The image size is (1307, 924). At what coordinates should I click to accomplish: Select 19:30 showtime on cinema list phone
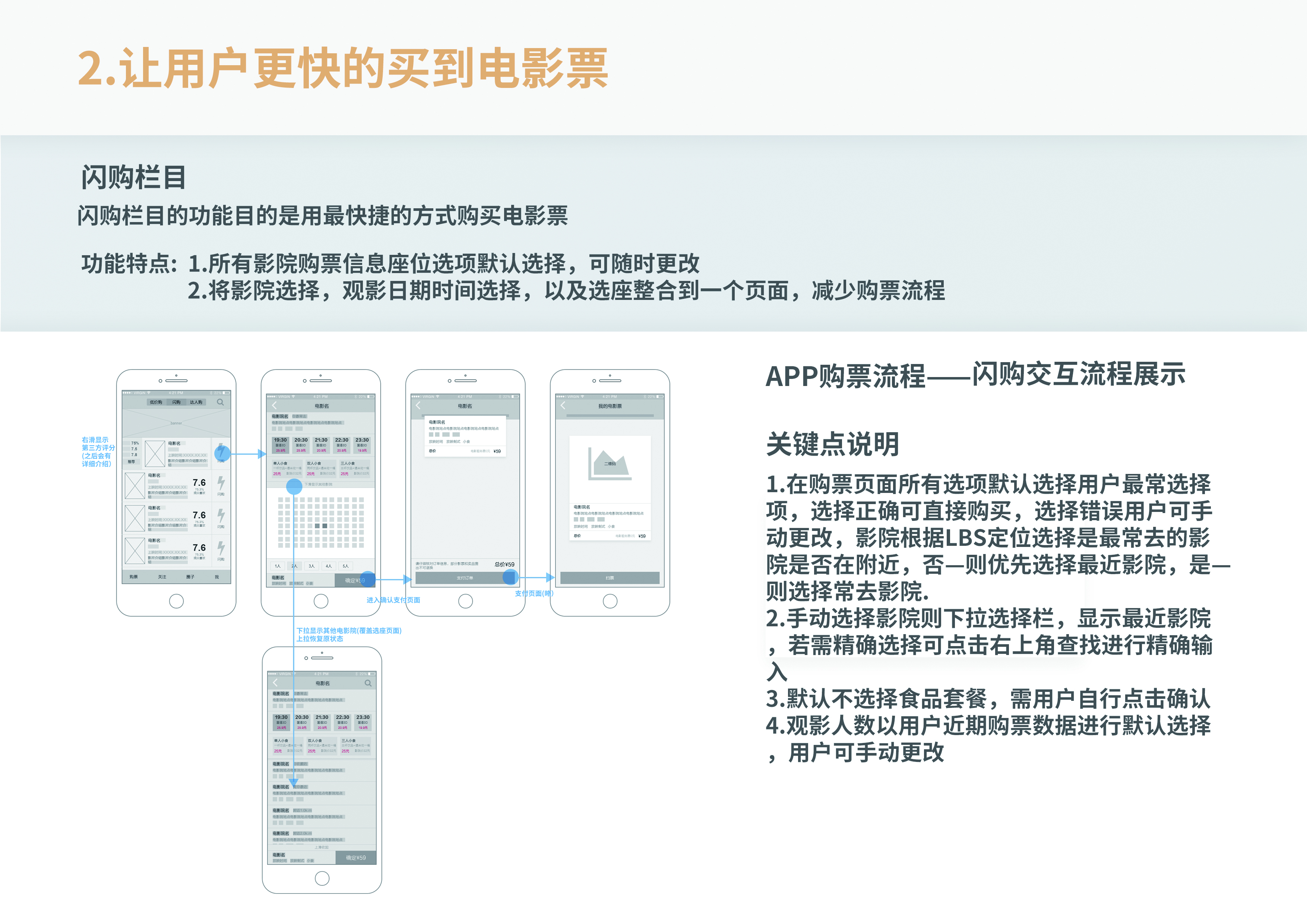(282, 722)
